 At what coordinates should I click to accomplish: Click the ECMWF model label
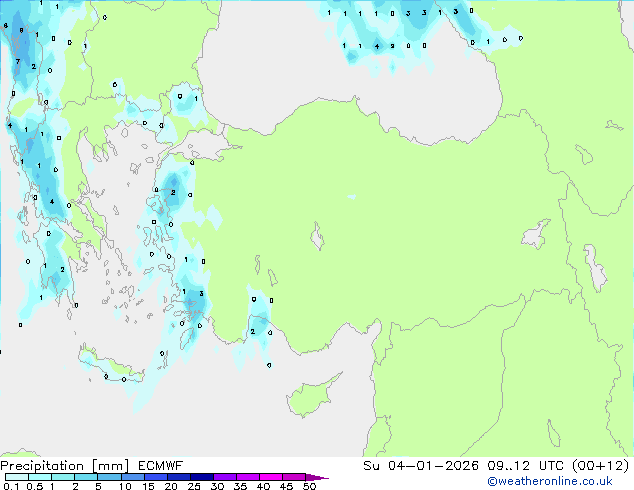(152, 465)
